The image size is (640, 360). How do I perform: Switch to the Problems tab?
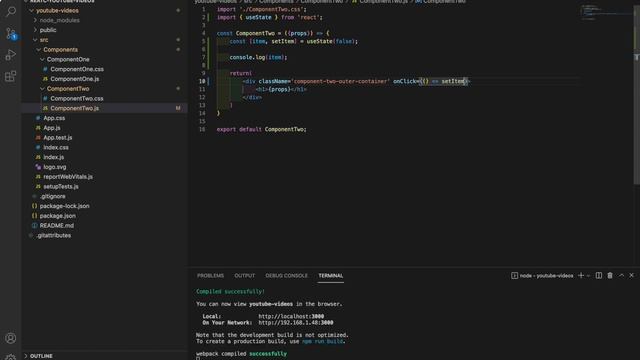tap(210, 276)
